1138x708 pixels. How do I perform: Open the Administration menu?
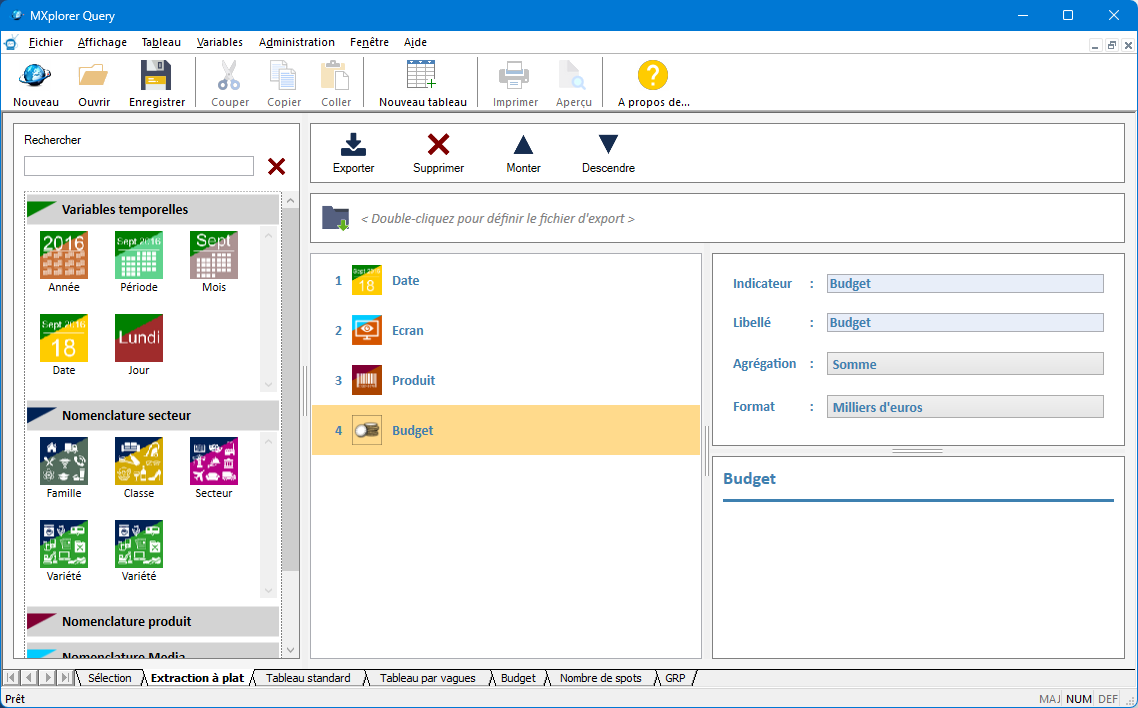[297, 42]
